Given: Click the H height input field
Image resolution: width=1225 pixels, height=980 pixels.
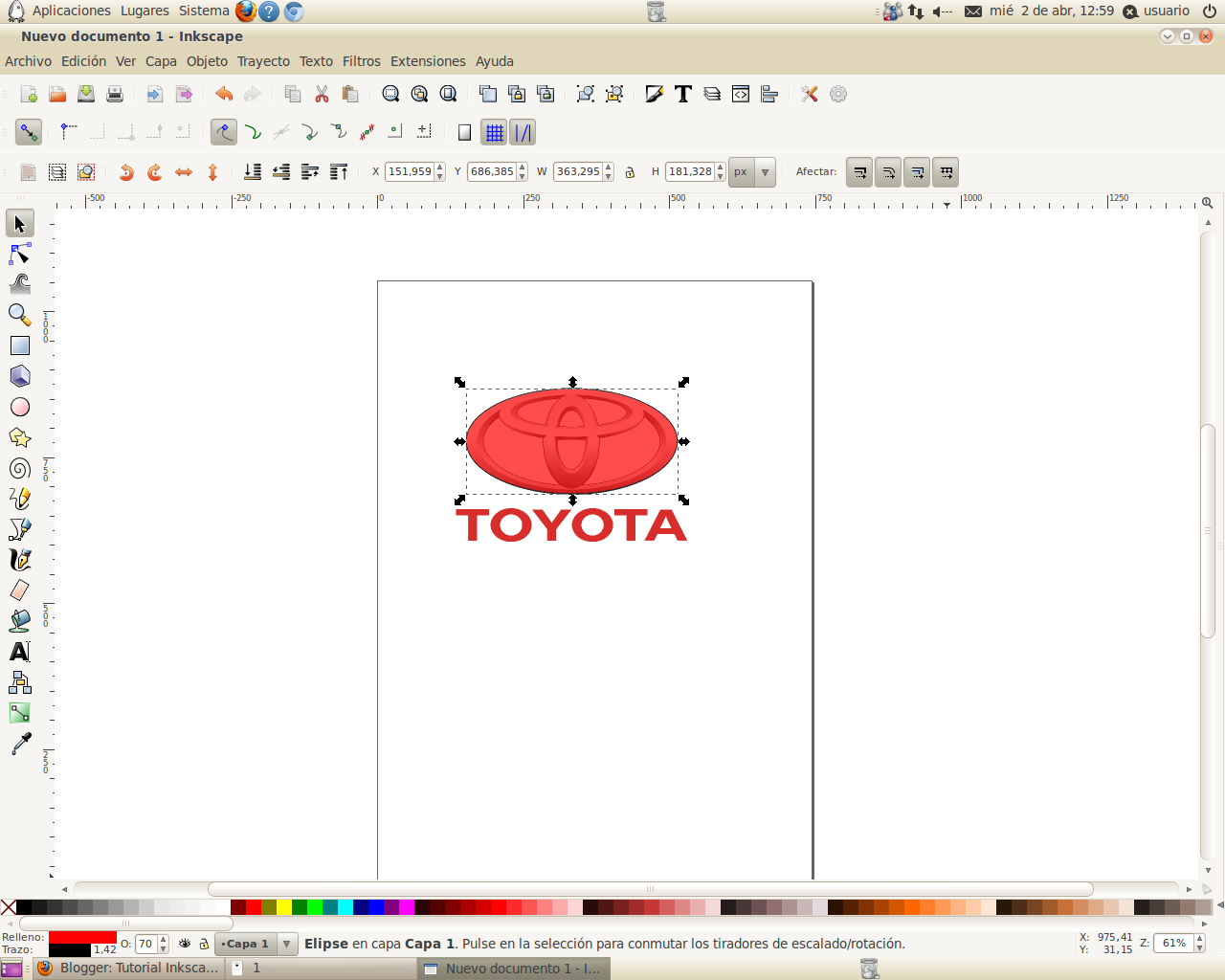Looking at the screenshot, I should point(690,172).
